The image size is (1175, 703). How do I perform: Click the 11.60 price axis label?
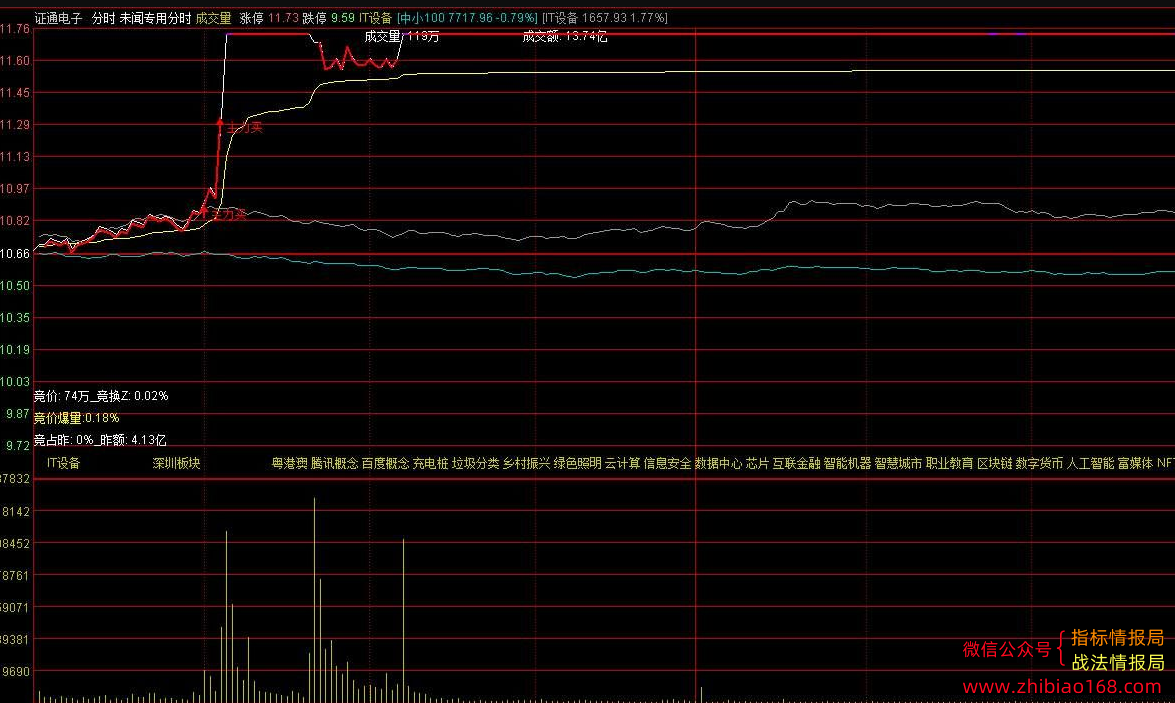(15, 61)
